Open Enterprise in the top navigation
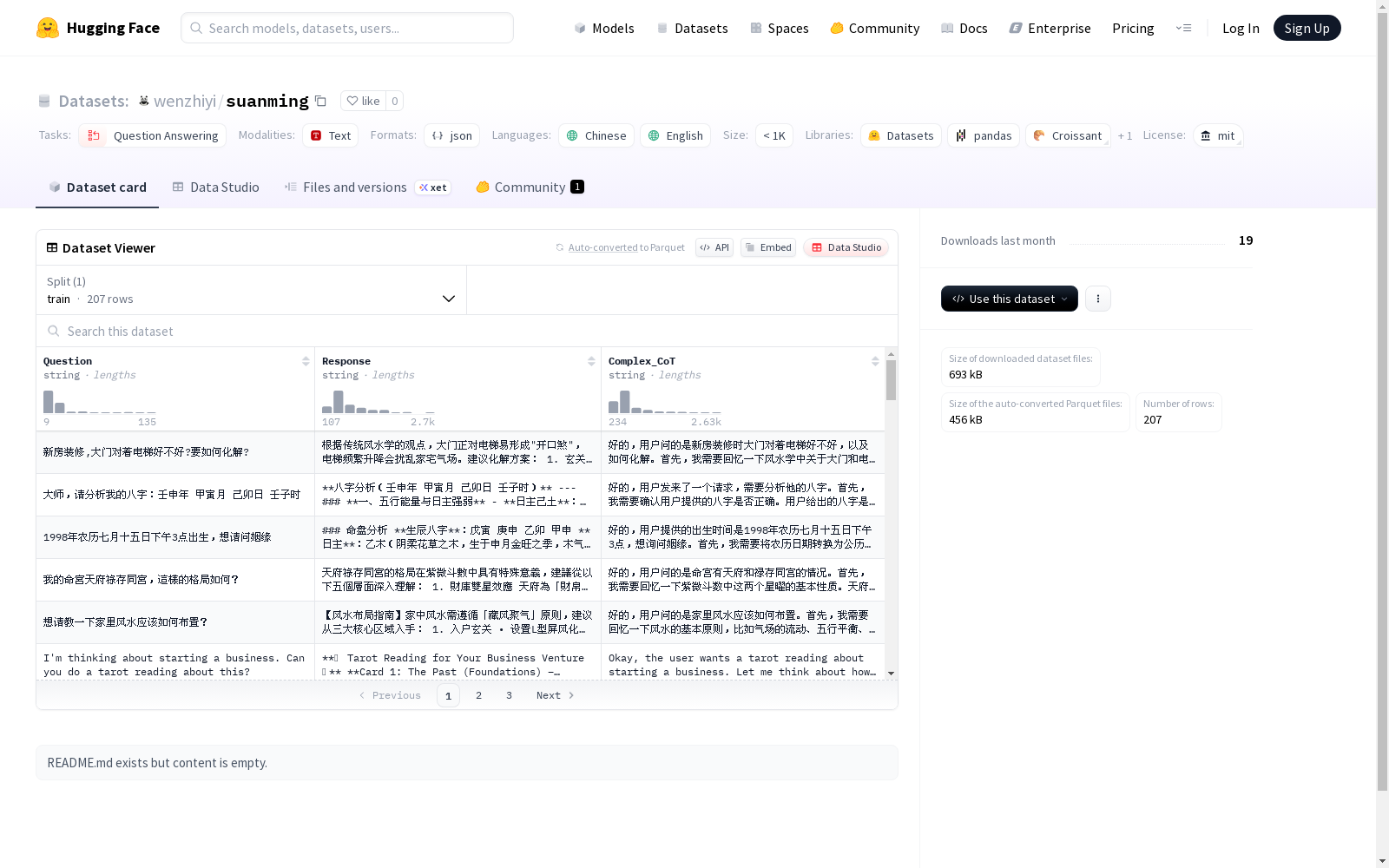This screenshot has width=1389, height=868. coord(1050,28)
